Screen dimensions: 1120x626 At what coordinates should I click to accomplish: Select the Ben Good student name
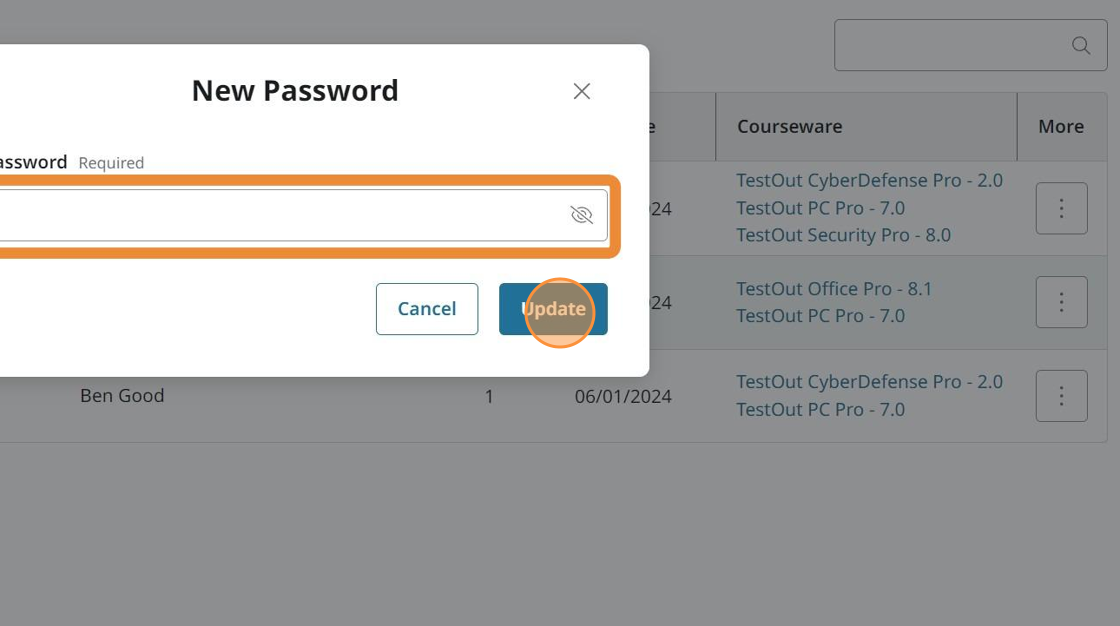(122, 396)
